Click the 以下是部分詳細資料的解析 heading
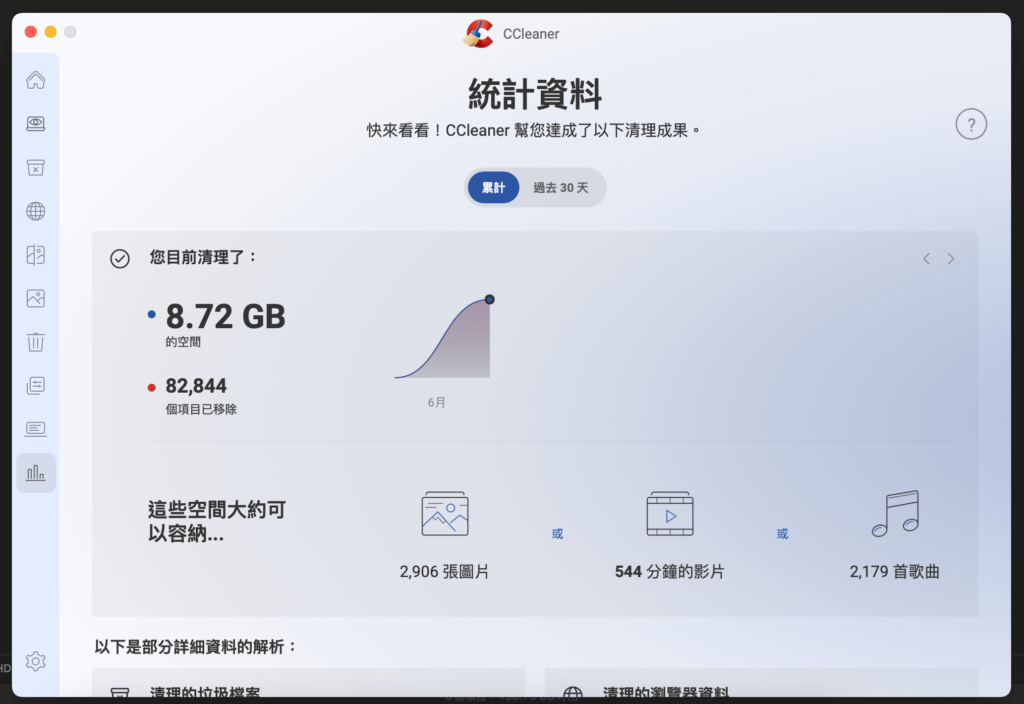Viewport: 1024px width, 704px height. coord(196,647)
